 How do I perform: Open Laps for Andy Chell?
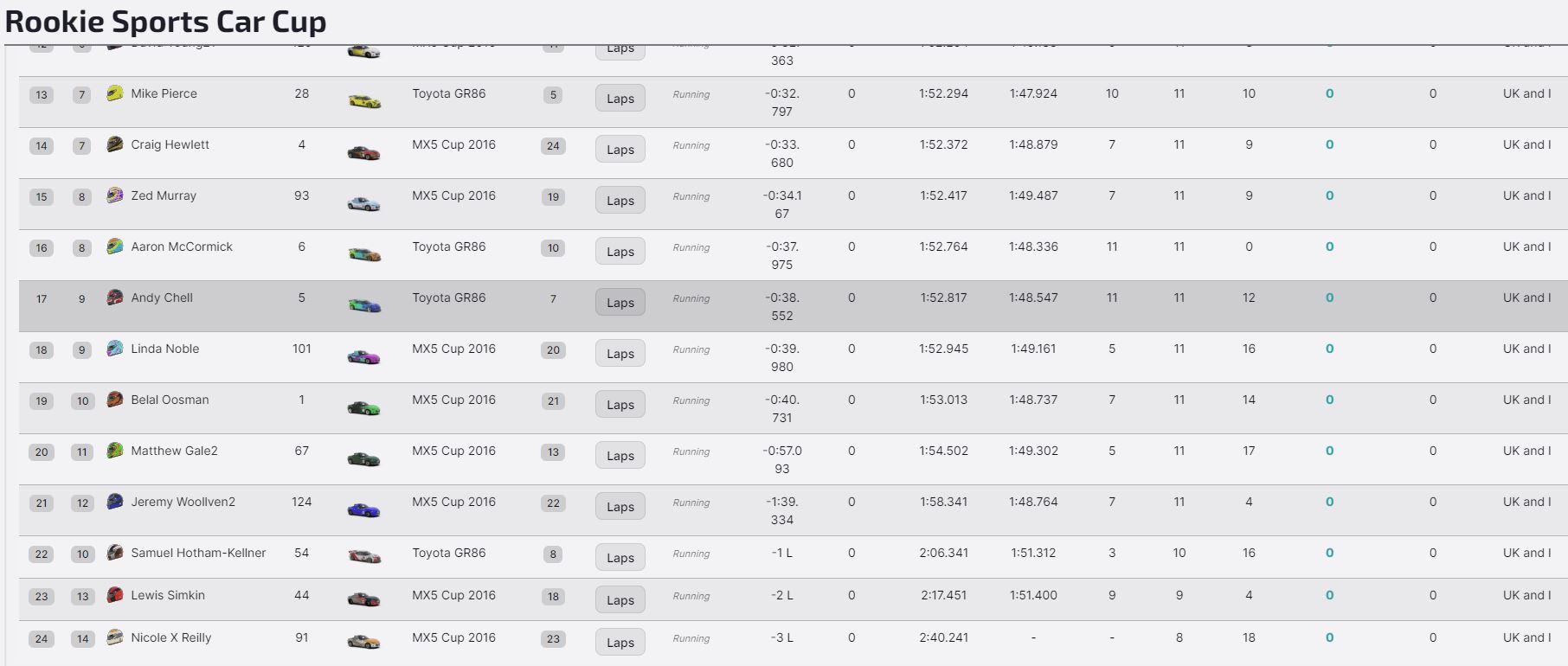coord(620,303)
